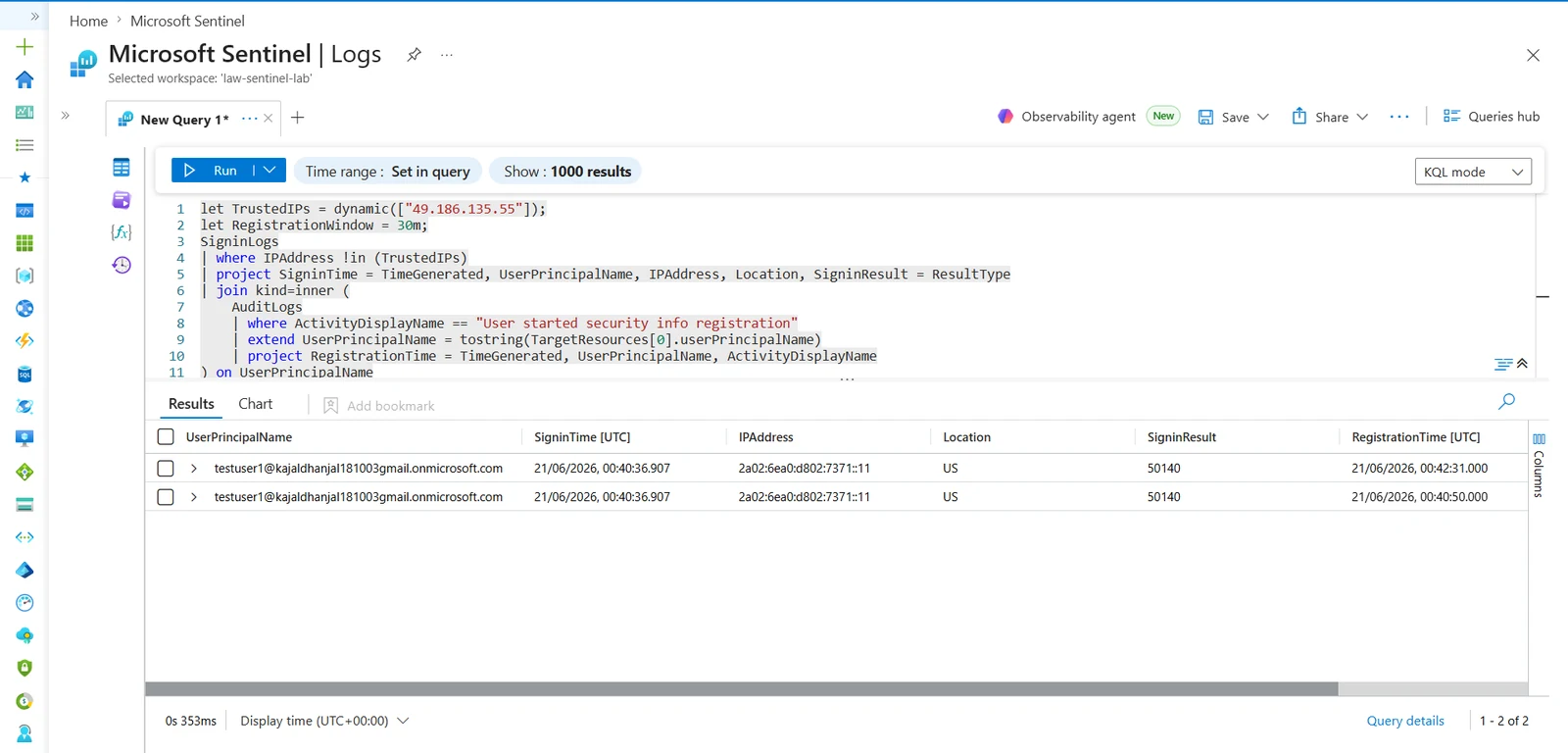Change Display time UTC dropdown
1568x753 pixels.
pyautogui.click(x=324, y=721)
